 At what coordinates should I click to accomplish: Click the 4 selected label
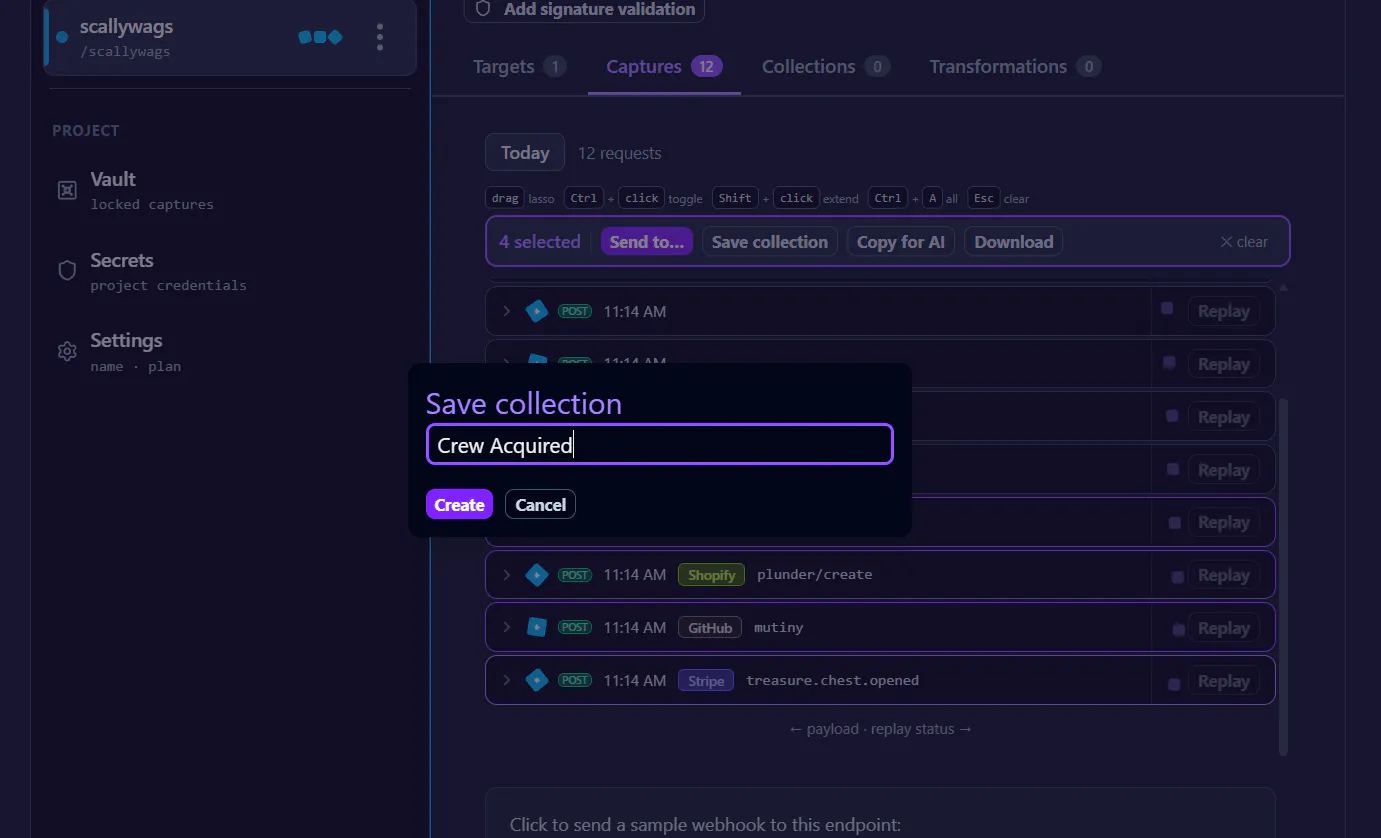click(540, 242)
